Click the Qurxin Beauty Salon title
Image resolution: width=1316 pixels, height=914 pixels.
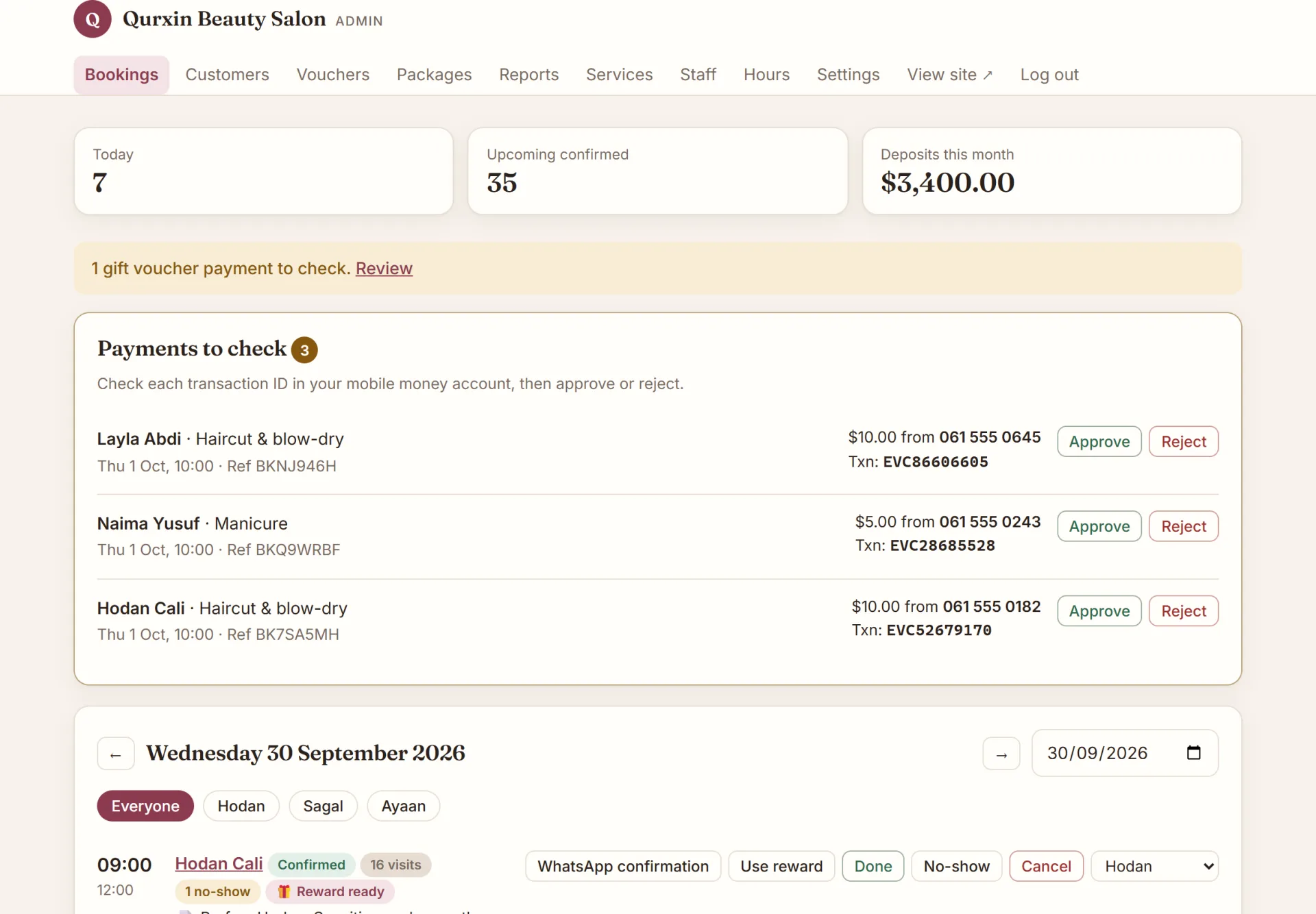coord(224,19)
